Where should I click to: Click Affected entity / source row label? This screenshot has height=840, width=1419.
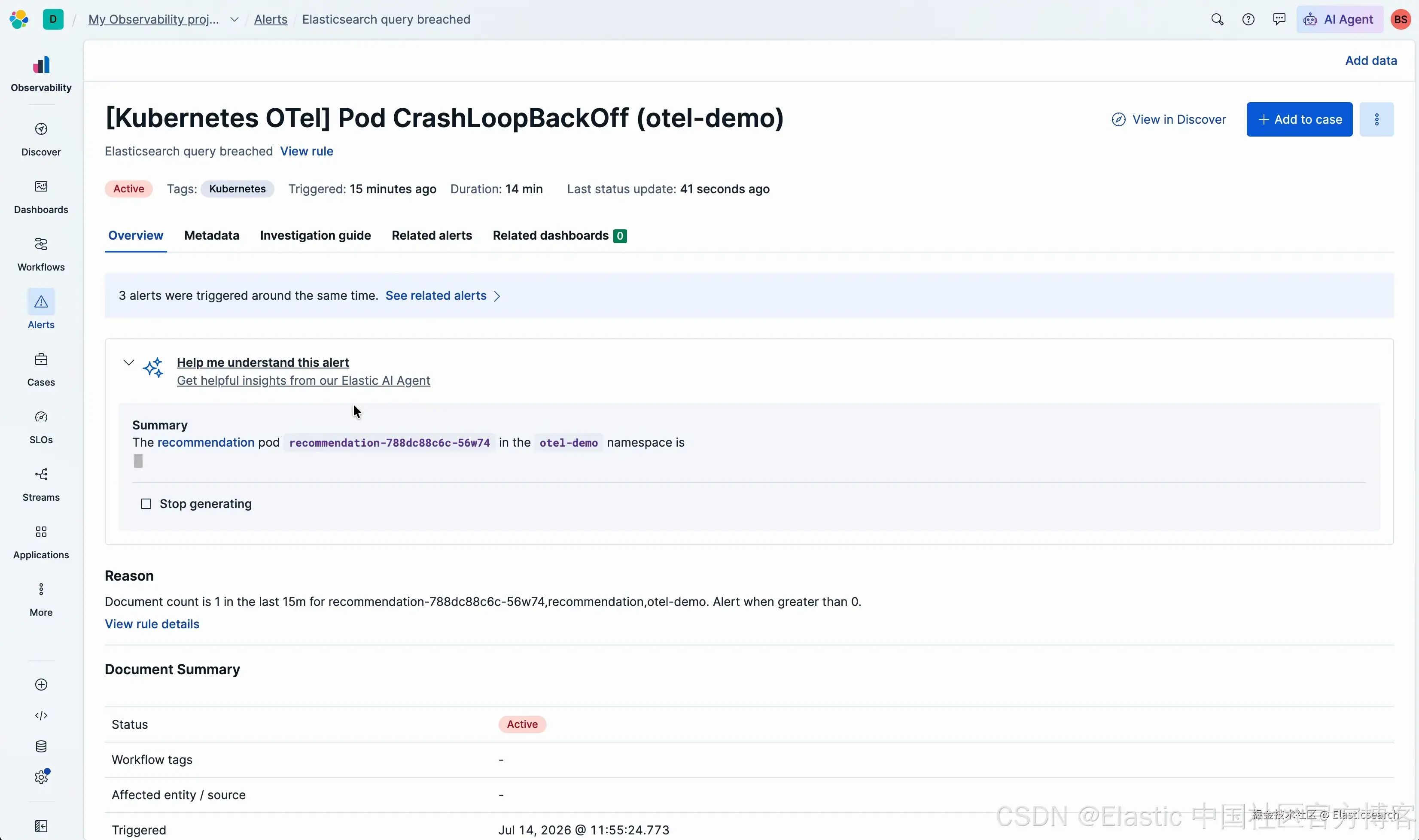[178, 795]
